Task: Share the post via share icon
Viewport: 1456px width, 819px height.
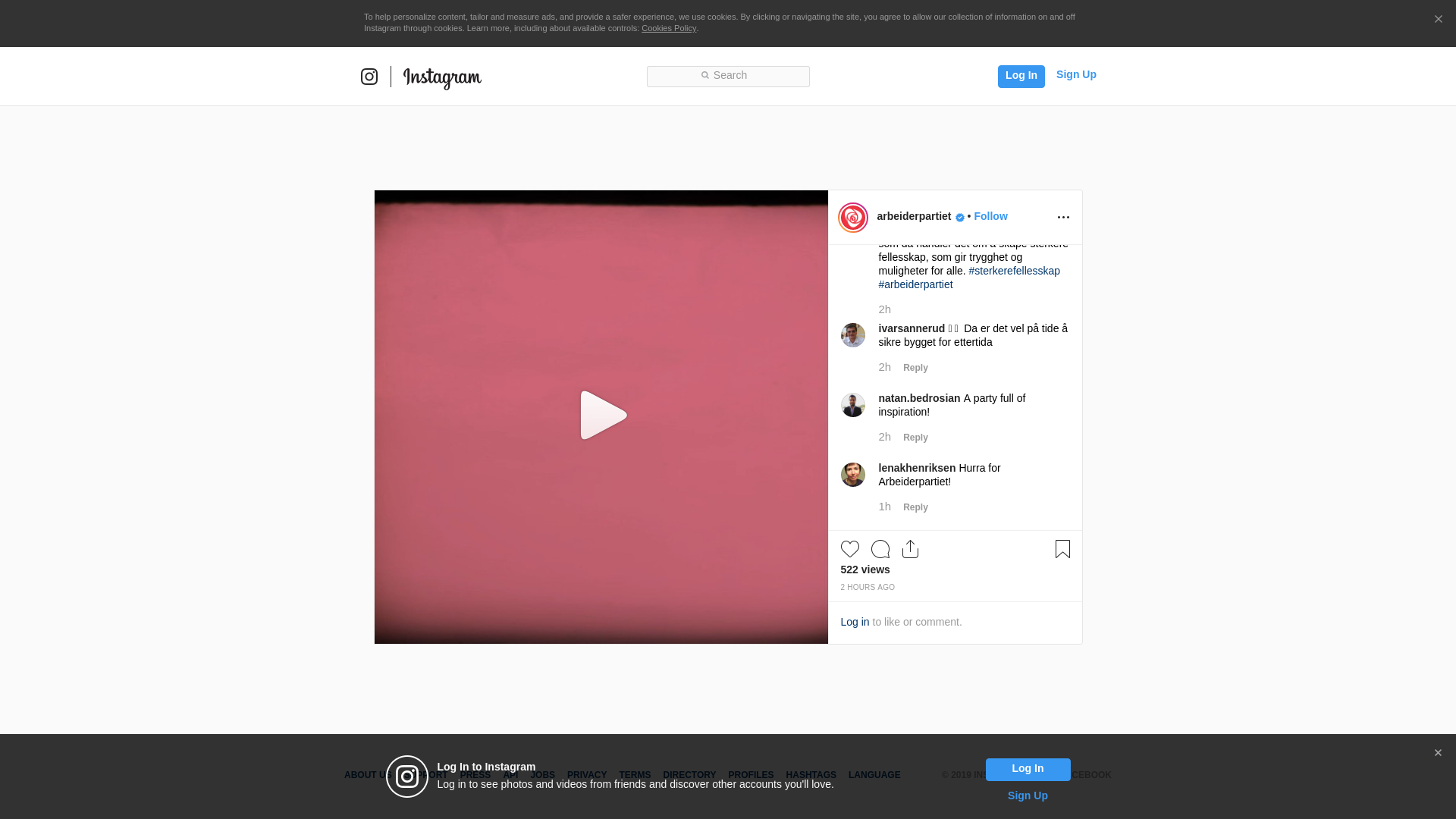Action: (910, 549)
